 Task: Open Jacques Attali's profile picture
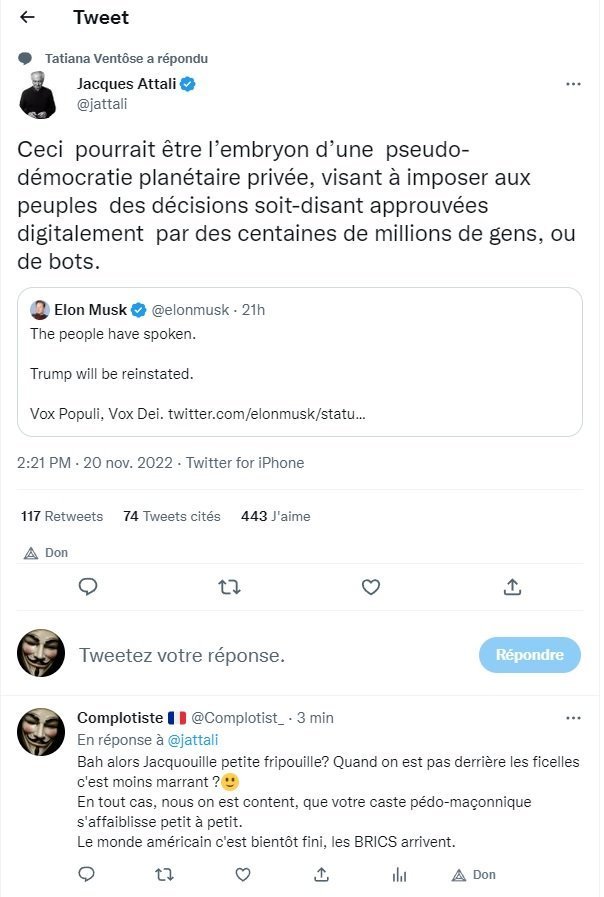41,94
